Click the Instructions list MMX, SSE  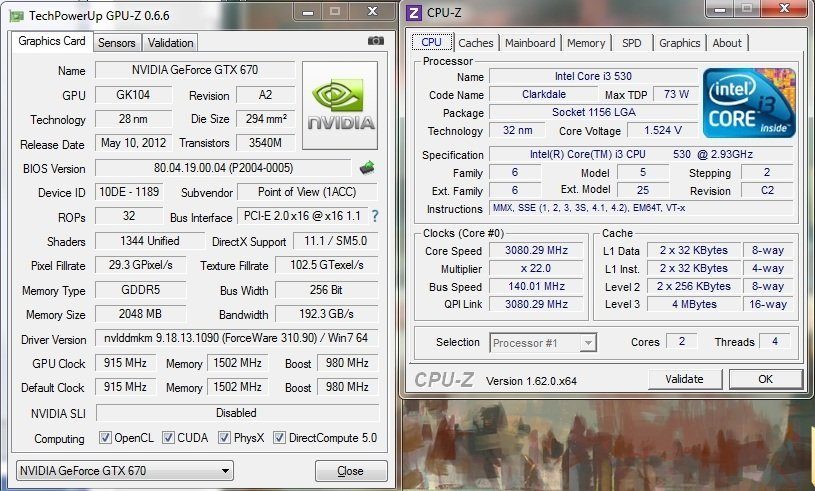click(x=641, y=208)
